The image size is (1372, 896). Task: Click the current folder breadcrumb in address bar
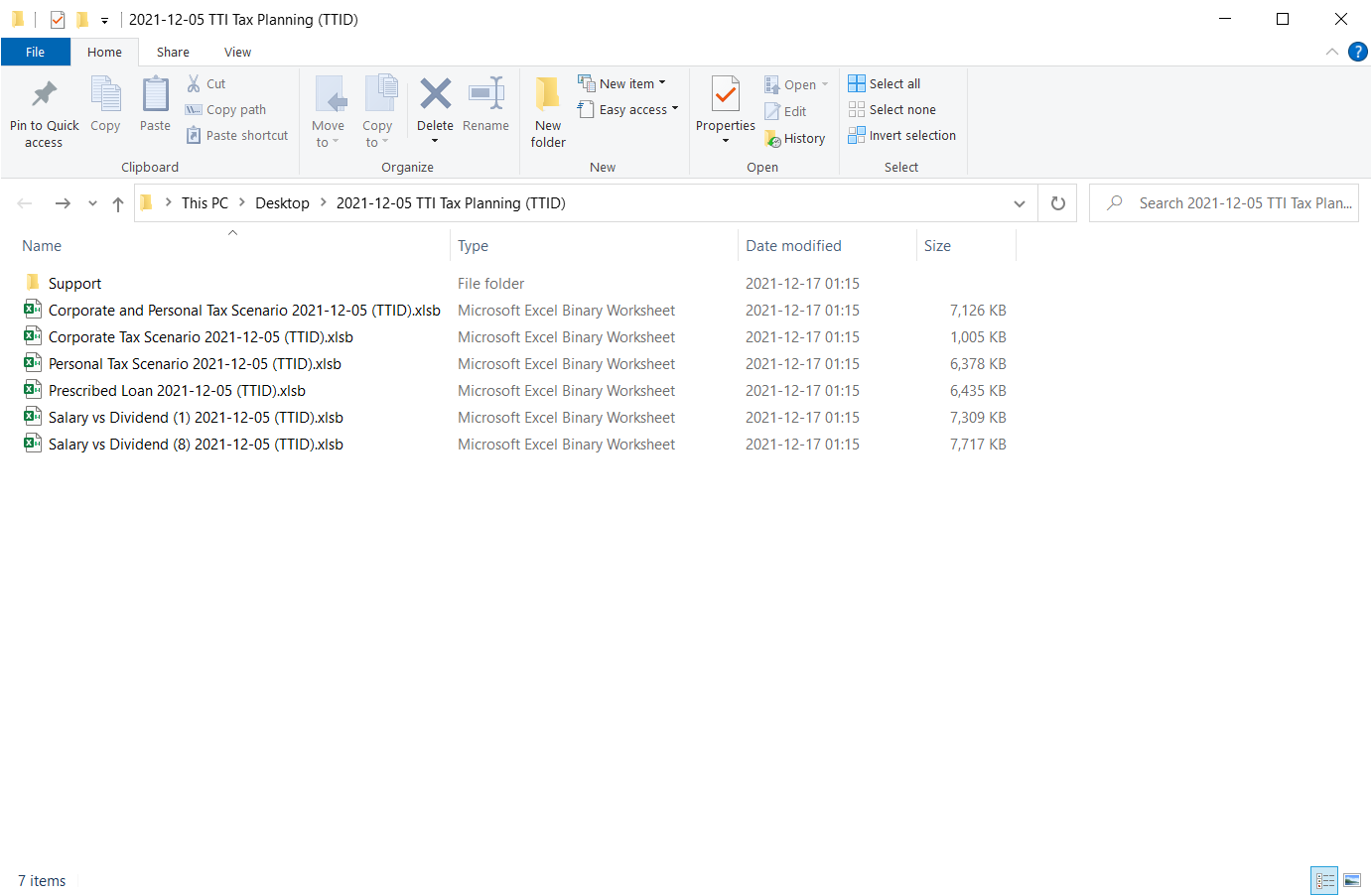point(451,203)
